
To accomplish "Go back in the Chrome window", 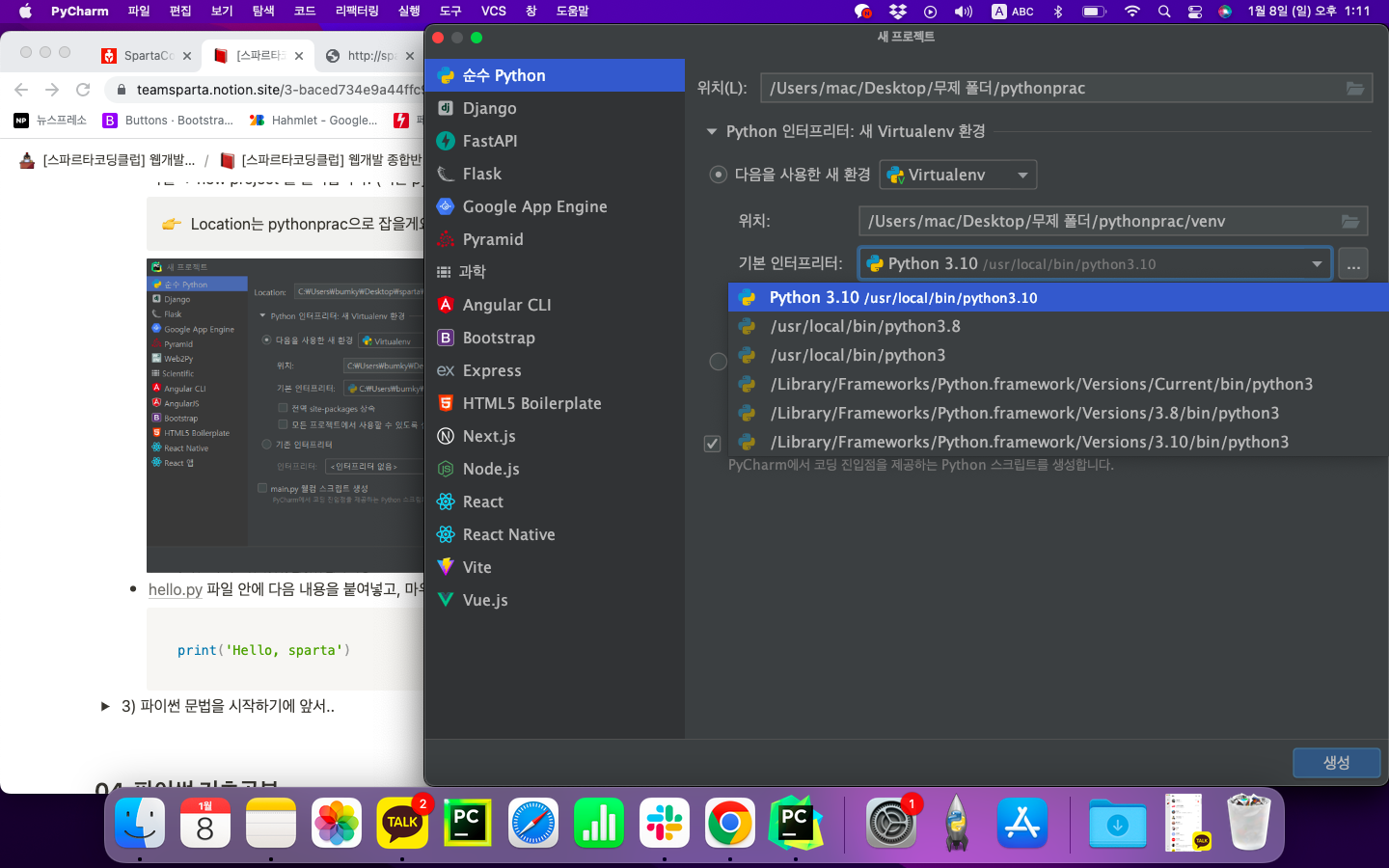I will point(21,90).
